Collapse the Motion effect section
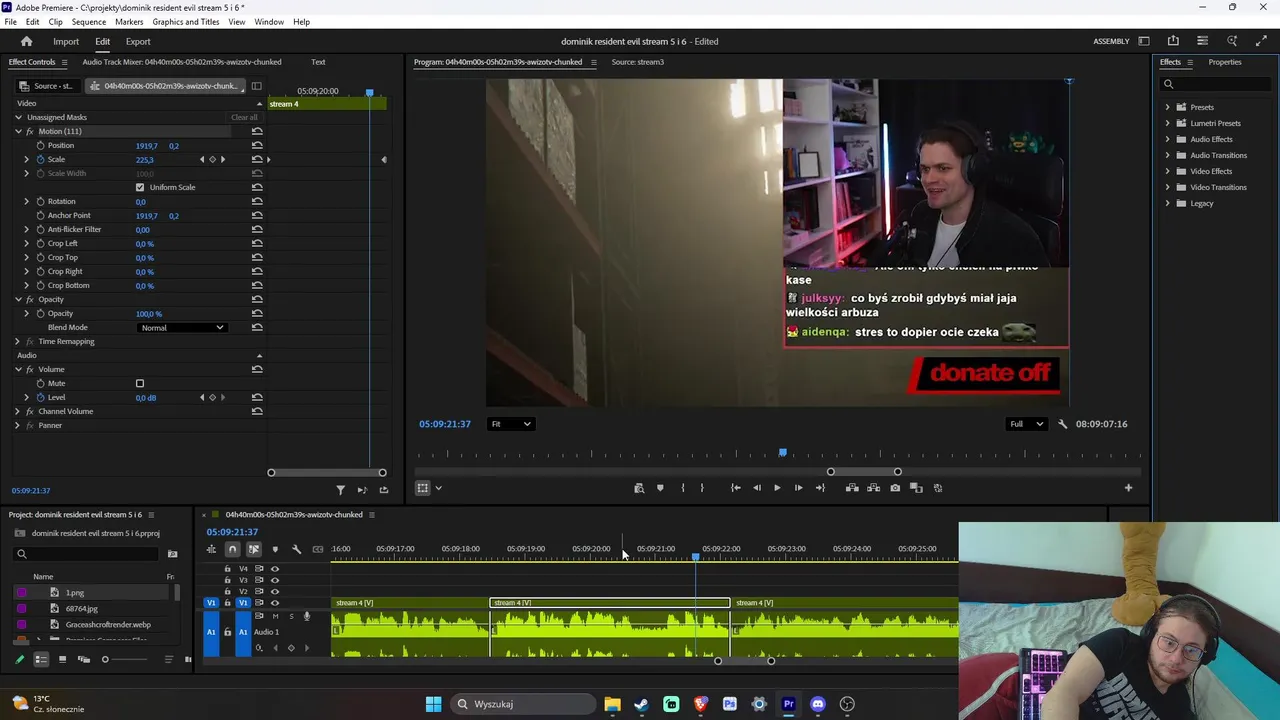Image resolution: width=1280 pixels, height=720 pixels. pyautogui.click(x=18, y=131)
